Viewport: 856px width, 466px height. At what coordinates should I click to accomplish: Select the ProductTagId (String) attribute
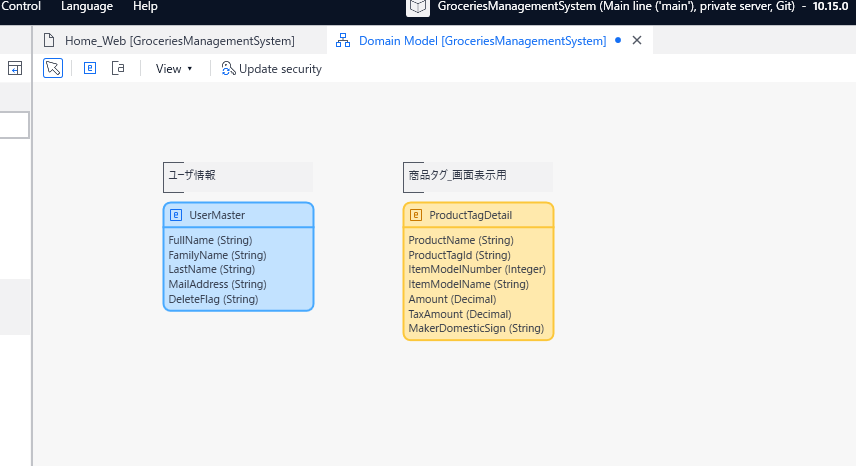click(x=460, y=255)
